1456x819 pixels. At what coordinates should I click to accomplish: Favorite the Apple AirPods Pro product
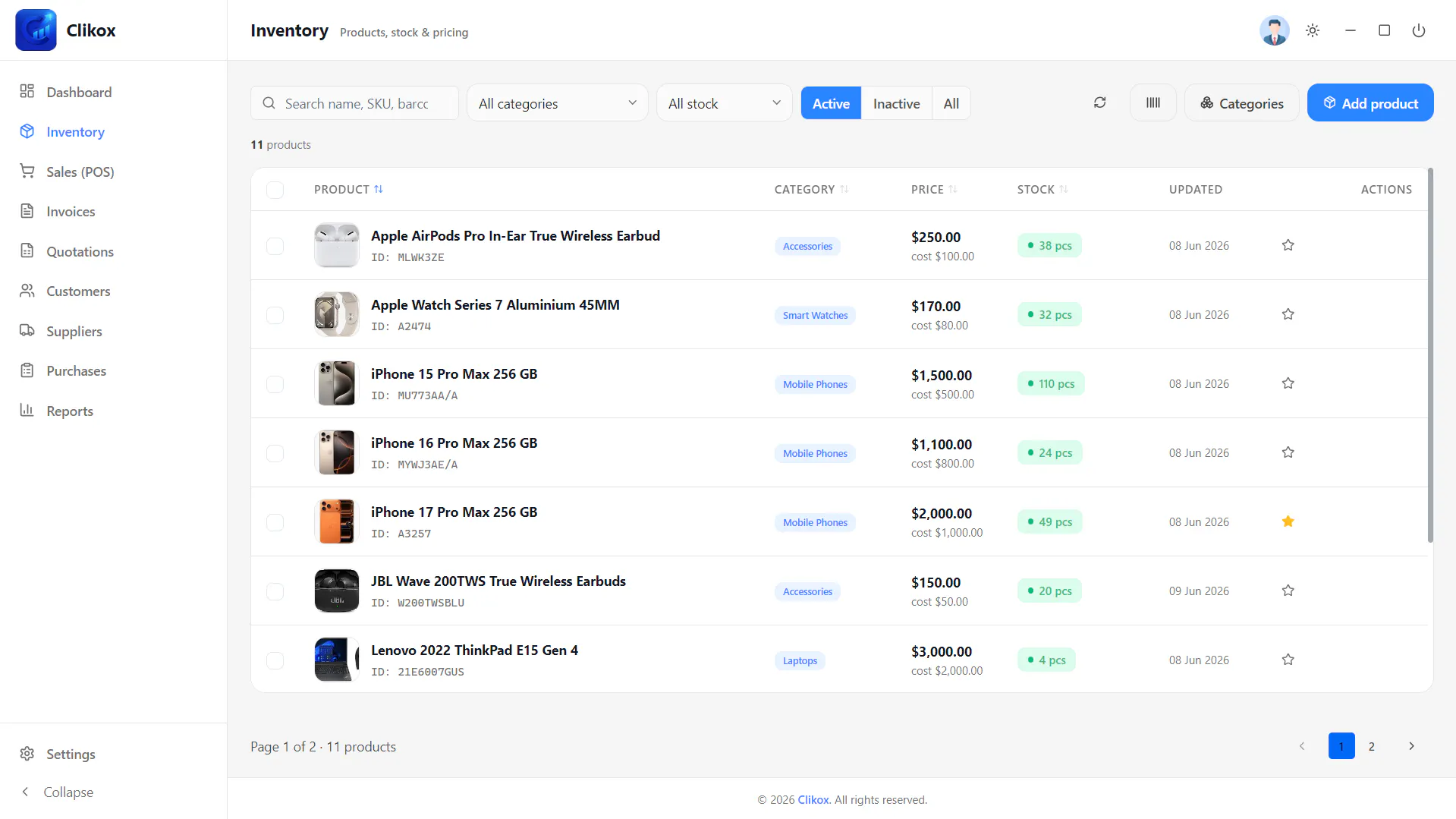(1288, 245)
